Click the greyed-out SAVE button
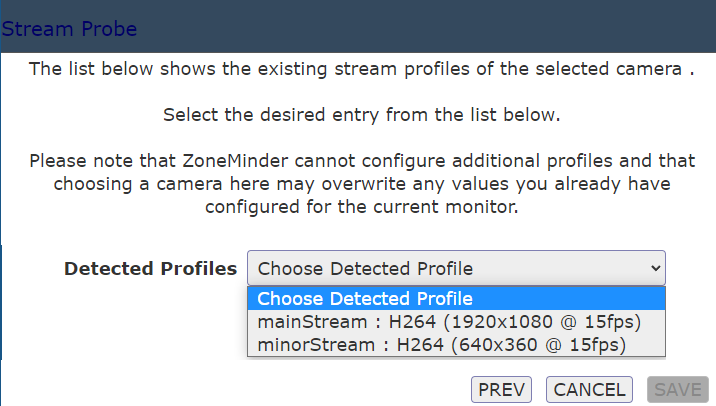 678,390
